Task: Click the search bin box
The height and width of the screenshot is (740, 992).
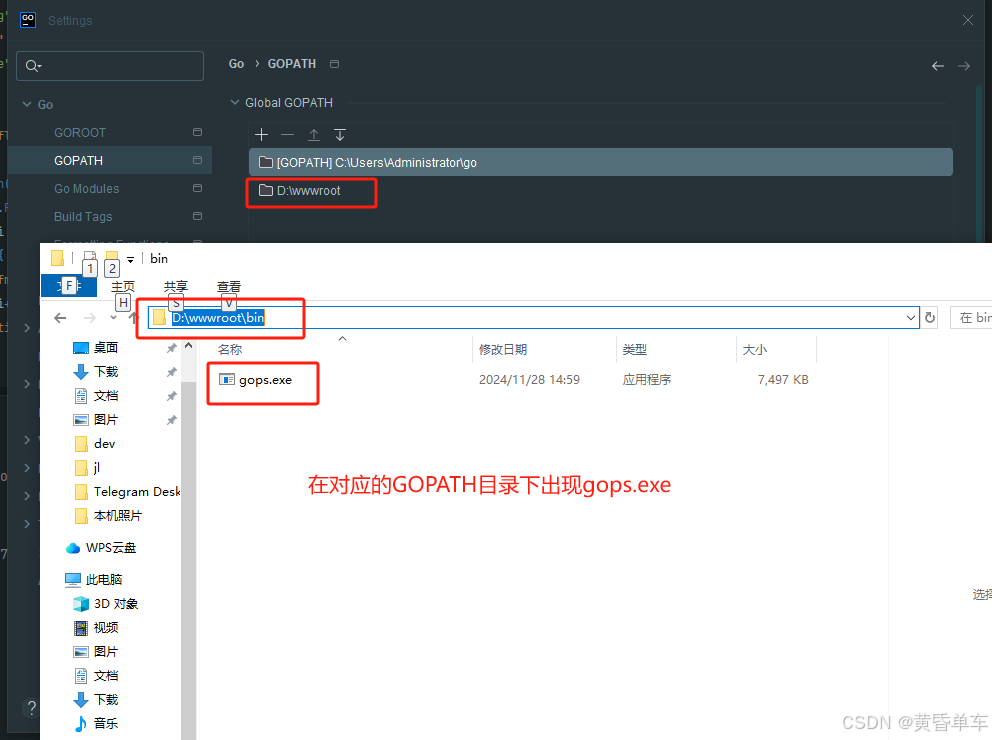Action: [971, 318]
